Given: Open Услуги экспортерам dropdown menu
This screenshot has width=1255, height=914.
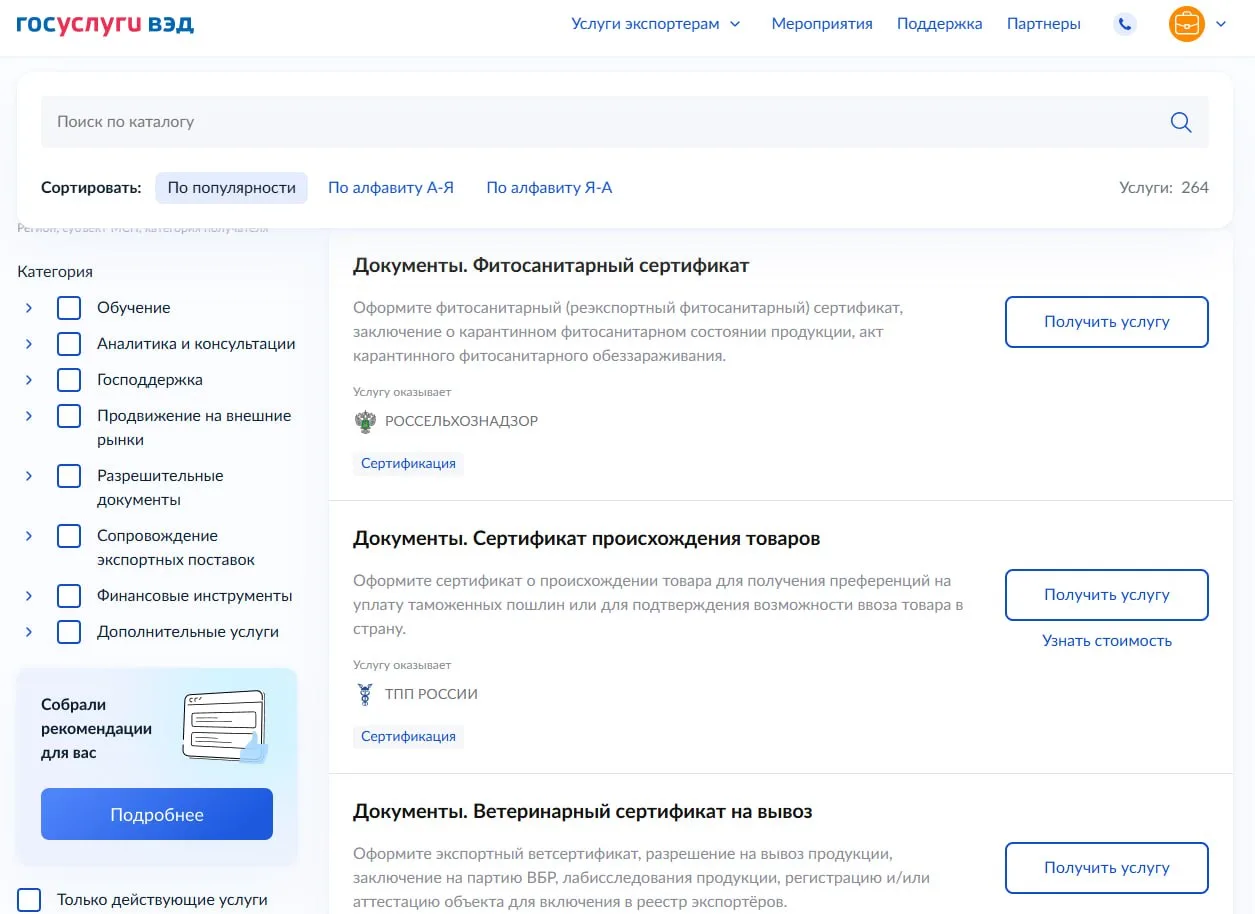Looking at the screenshot, I should point(656,24).
